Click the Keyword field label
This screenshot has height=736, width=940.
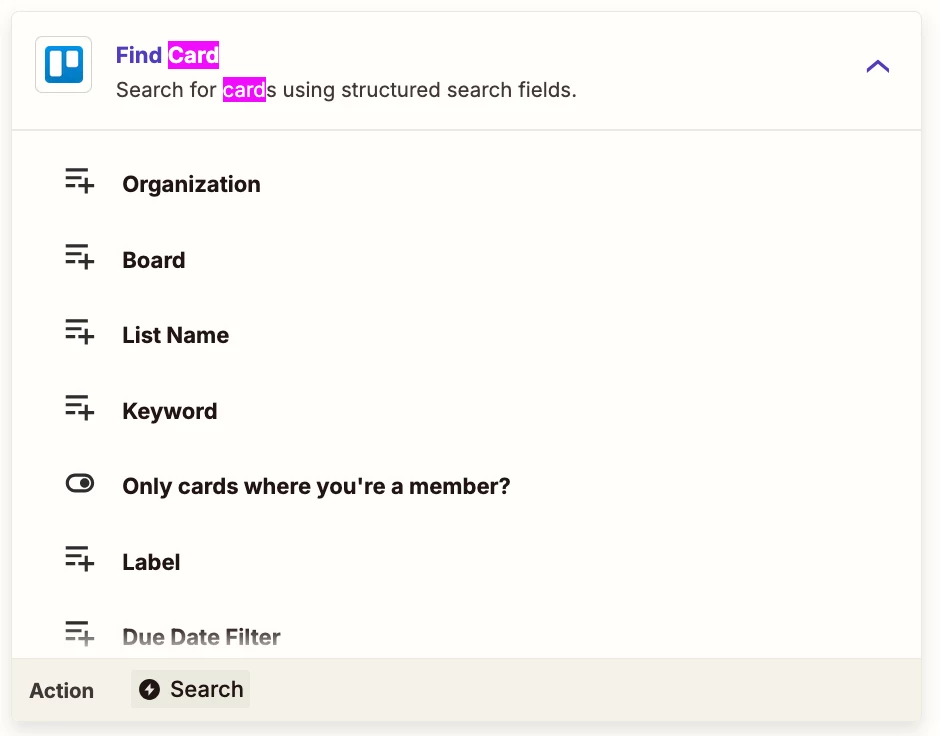[x=170, y=412]
